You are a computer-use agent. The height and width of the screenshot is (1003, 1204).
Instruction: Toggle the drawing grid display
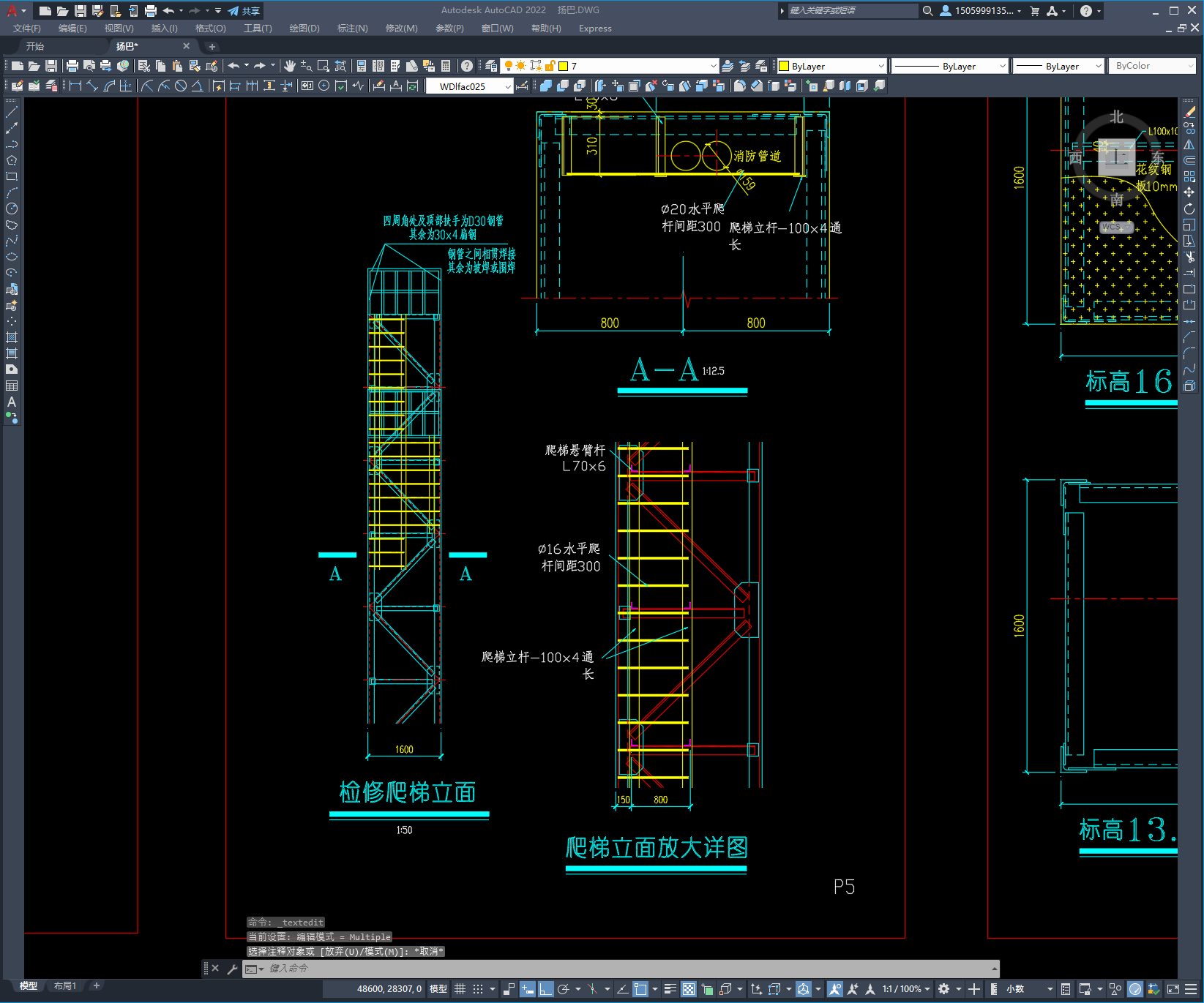pos(460,989)
